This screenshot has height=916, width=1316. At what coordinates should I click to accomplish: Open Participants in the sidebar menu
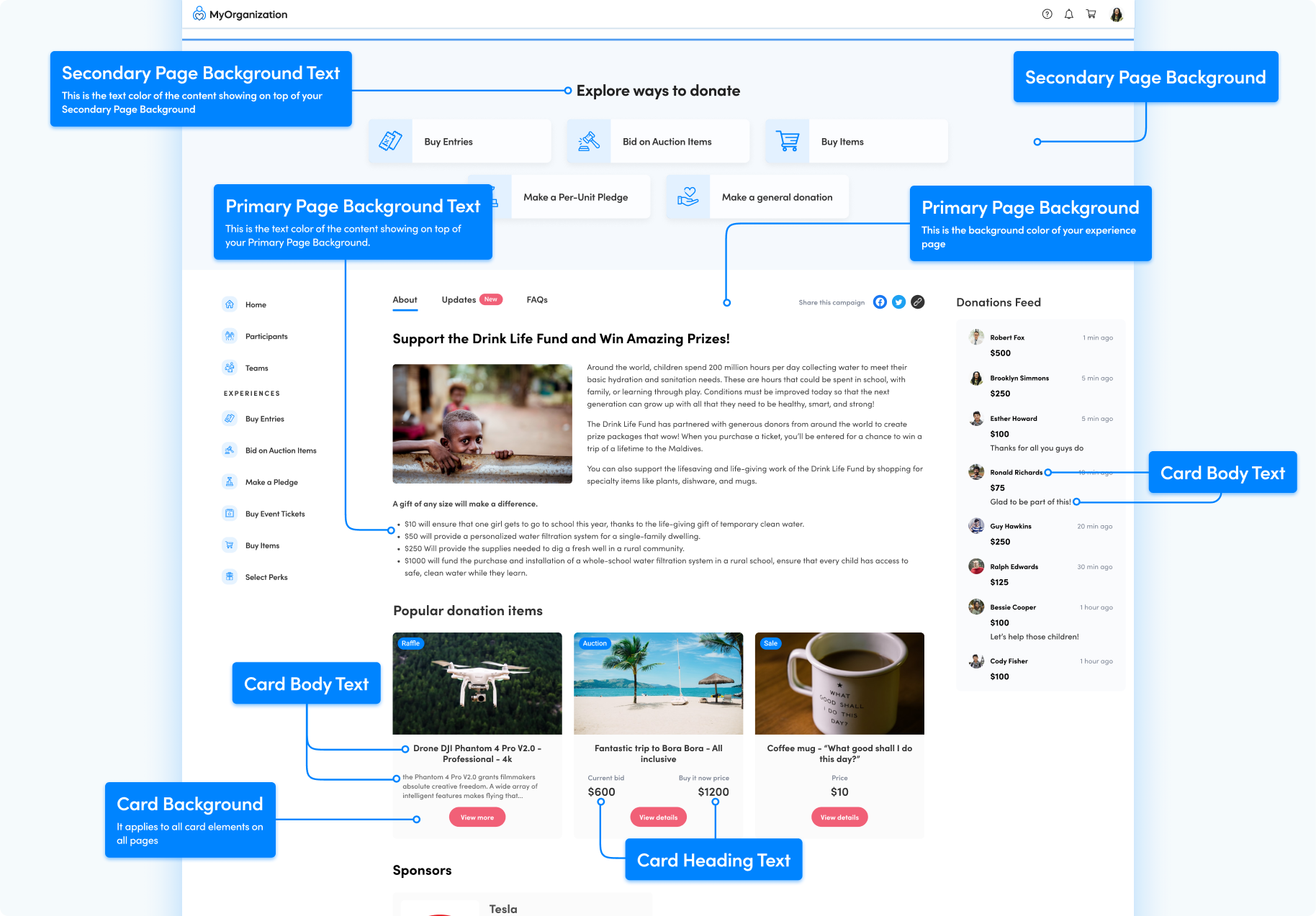(266, 337)
